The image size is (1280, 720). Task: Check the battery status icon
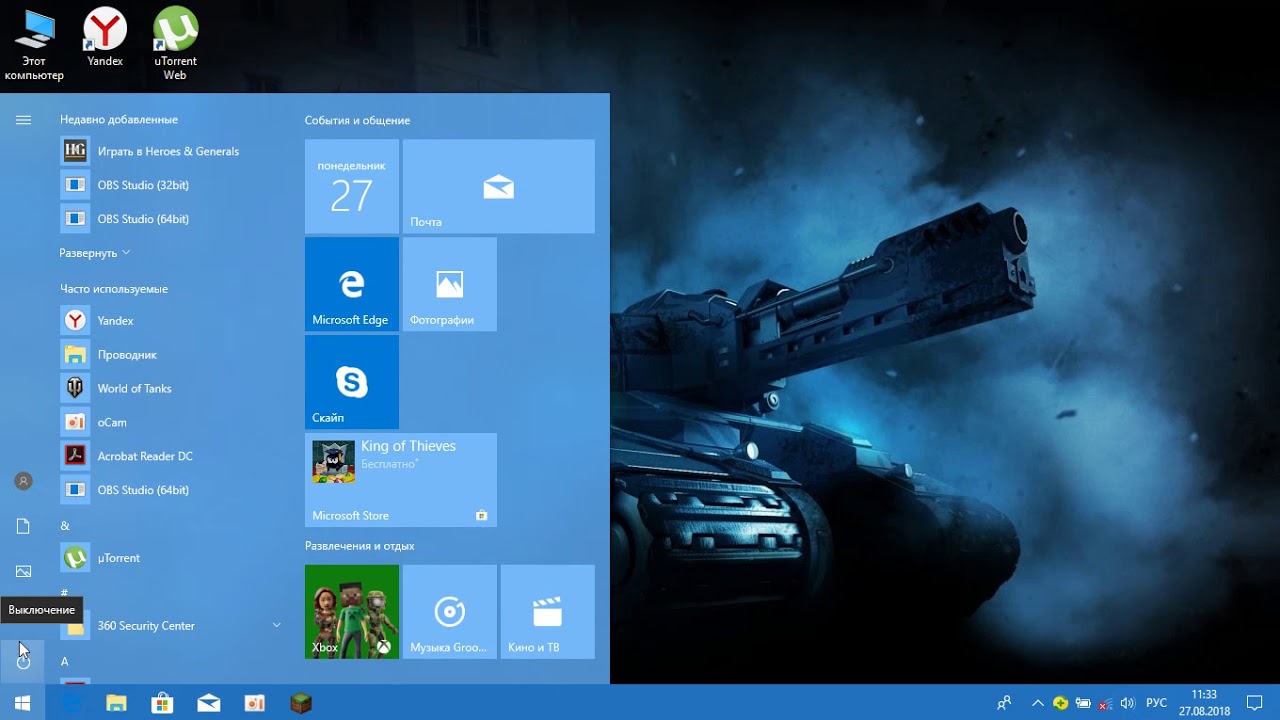(1083, 703)
